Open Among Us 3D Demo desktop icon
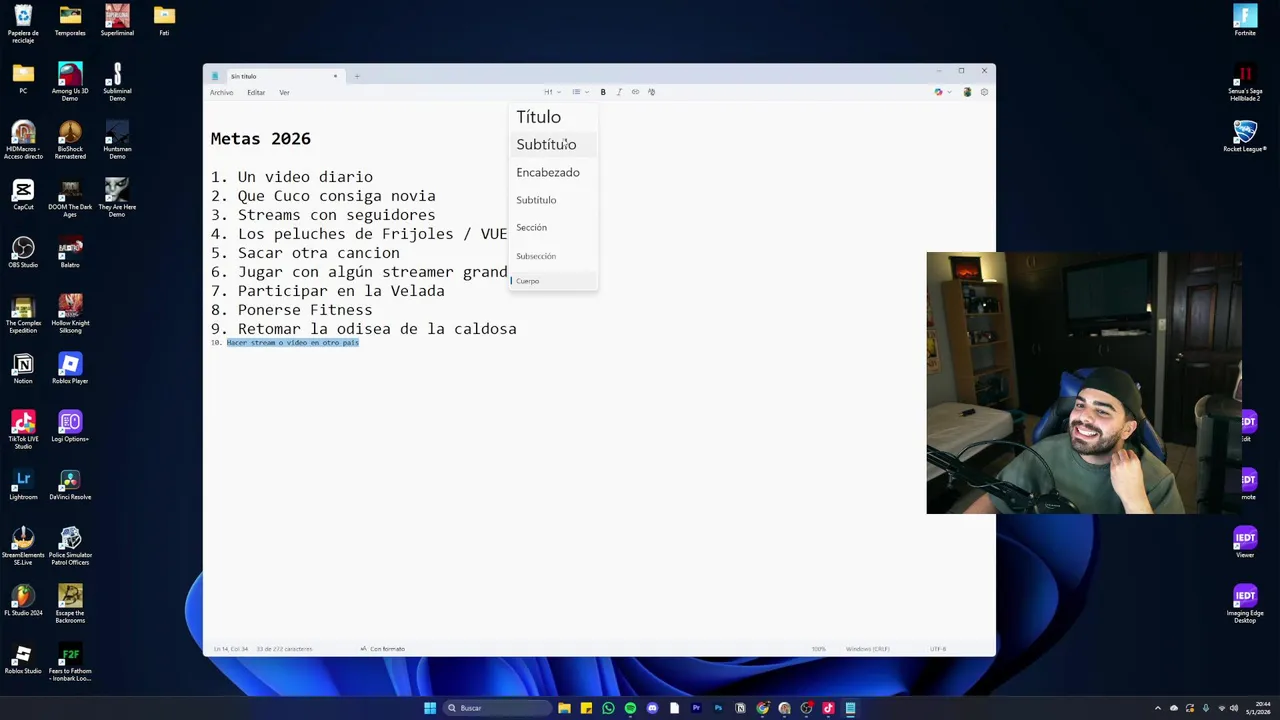 (70, 82)
